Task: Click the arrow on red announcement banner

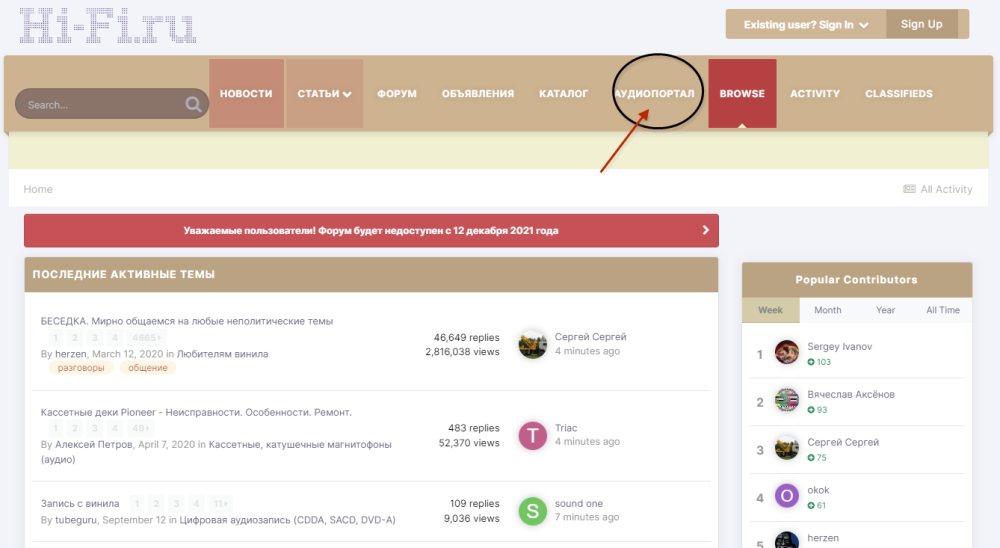Action: tap(705, 230)
